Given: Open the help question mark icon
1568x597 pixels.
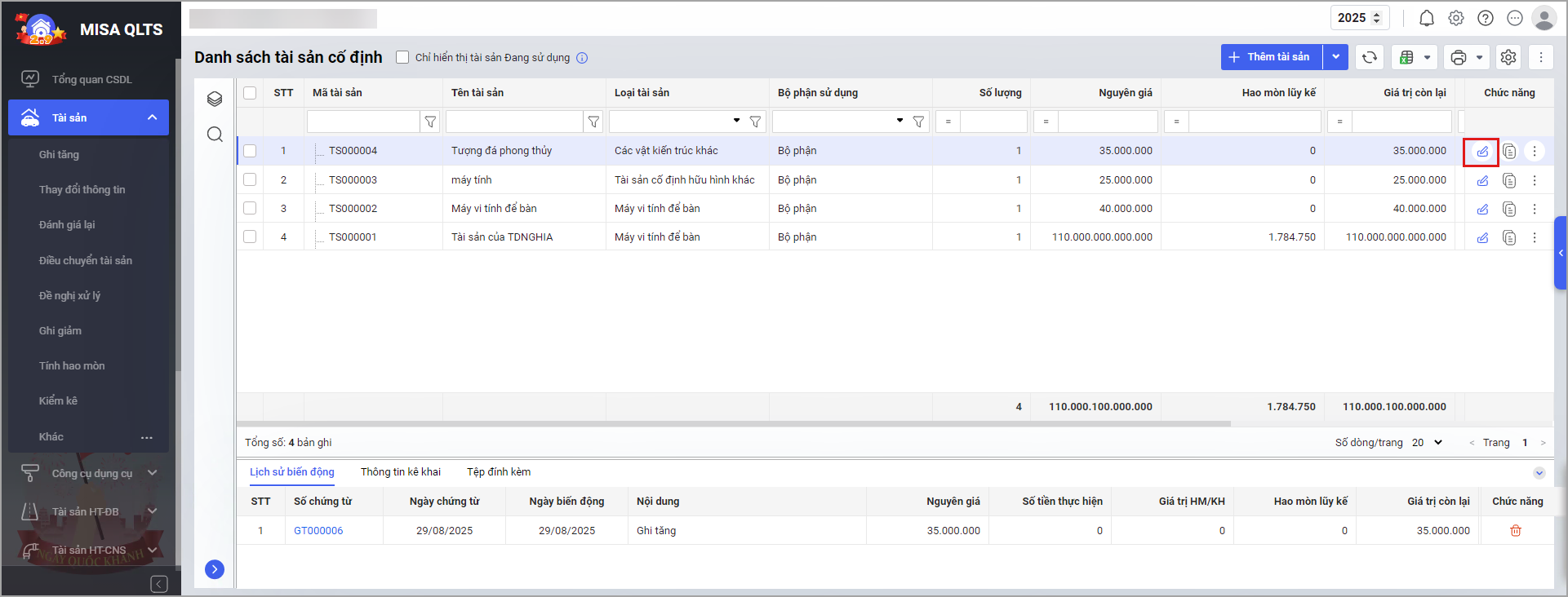Looking at the screenshot, I should click(x=1486, y=18).
